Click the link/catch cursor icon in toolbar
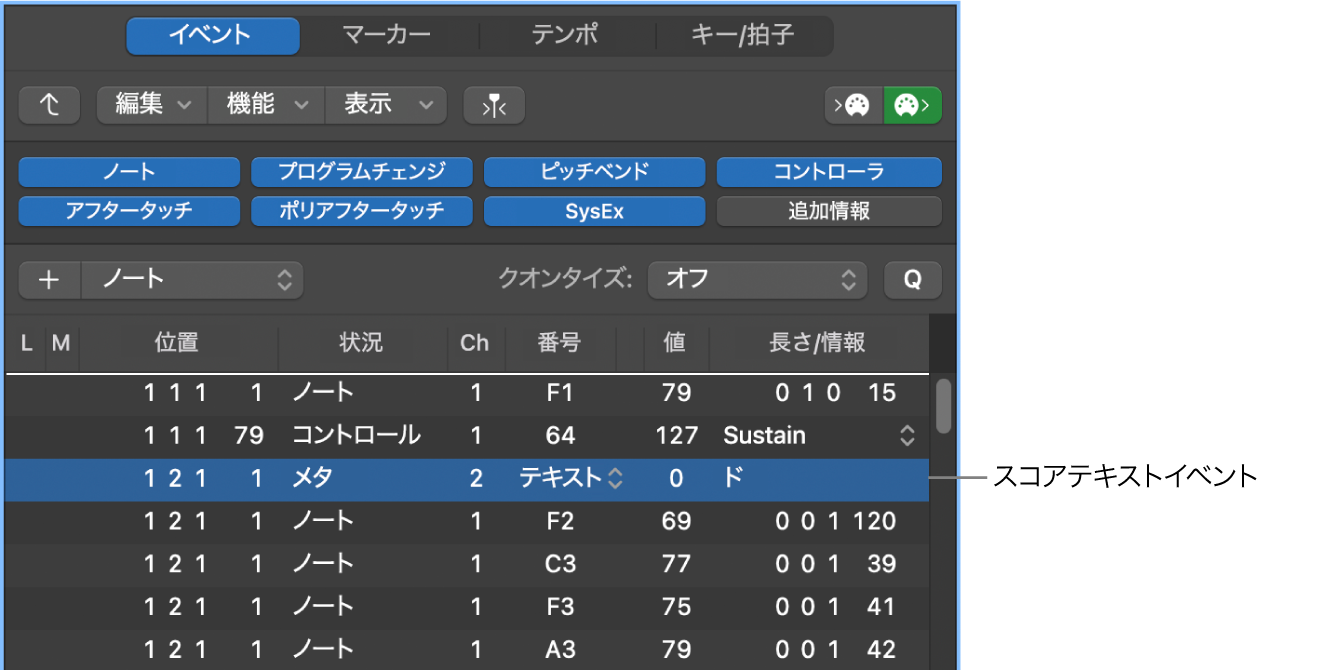The height and width of the screenshot is (670, 1319). 493,104
